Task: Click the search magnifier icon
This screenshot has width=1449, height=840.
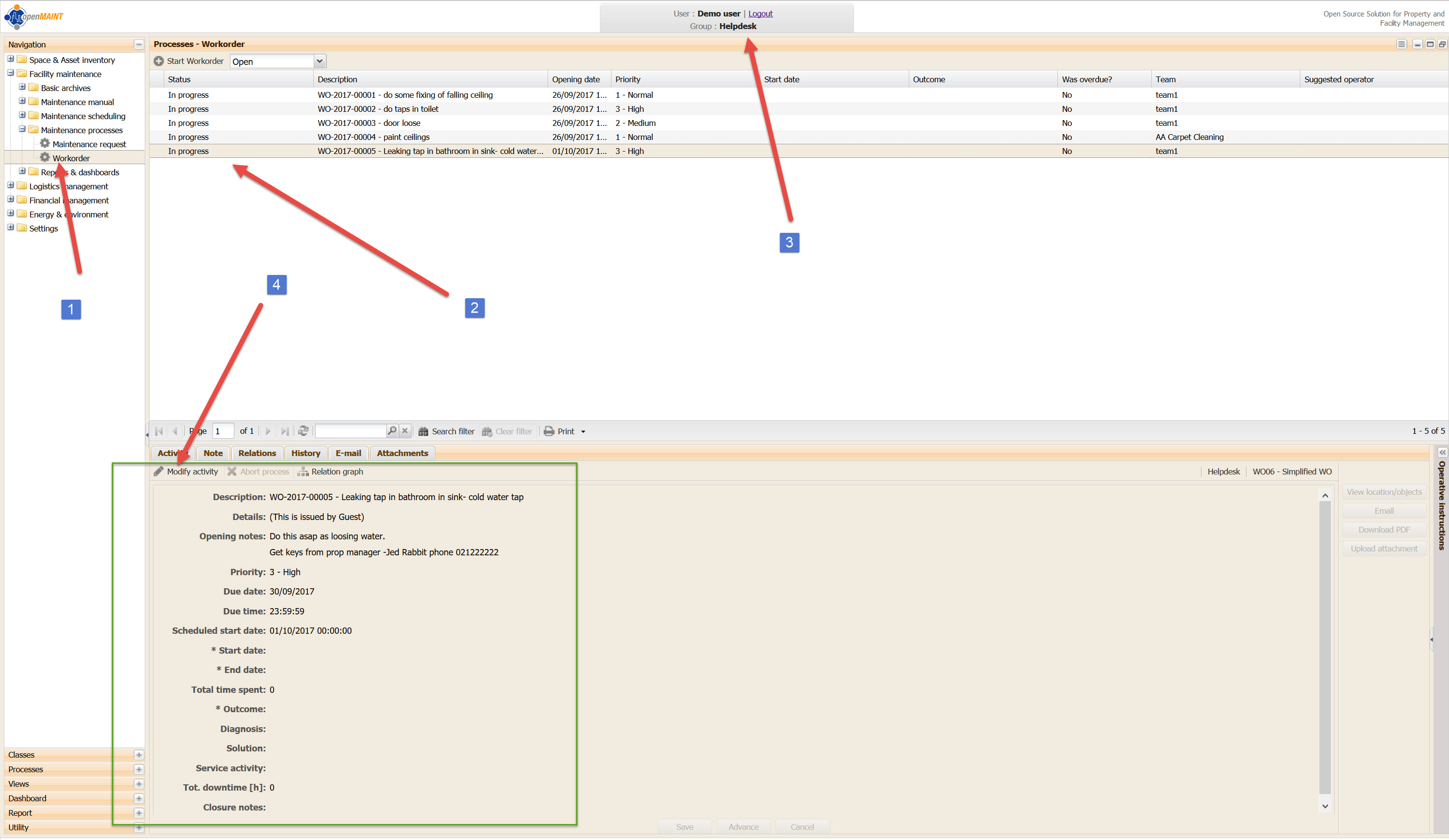Action: click(x=392, y=430)
